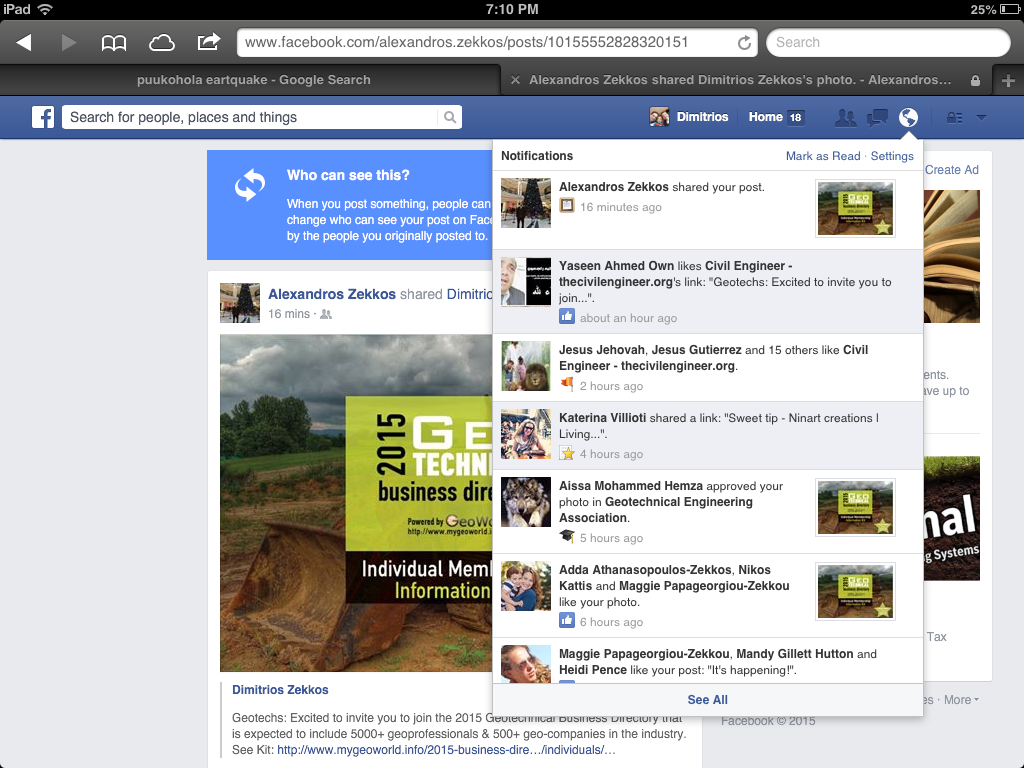Image resolution: width=1024 pixels, height=768 pixels.
Task: Open Alexandros Zekkos shared your post notification
Action: [x=708, y=209]
